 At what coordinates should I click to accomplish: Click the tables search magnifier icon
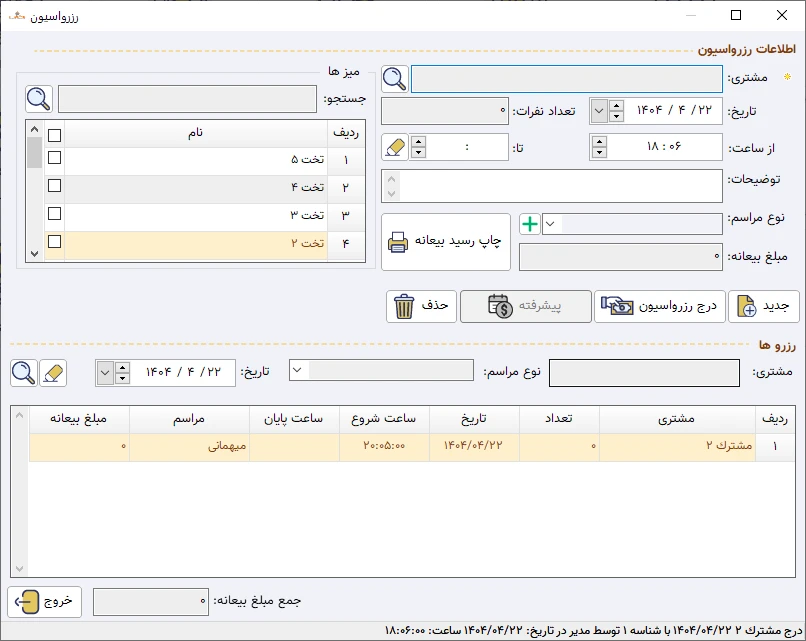tap(39, 99)
